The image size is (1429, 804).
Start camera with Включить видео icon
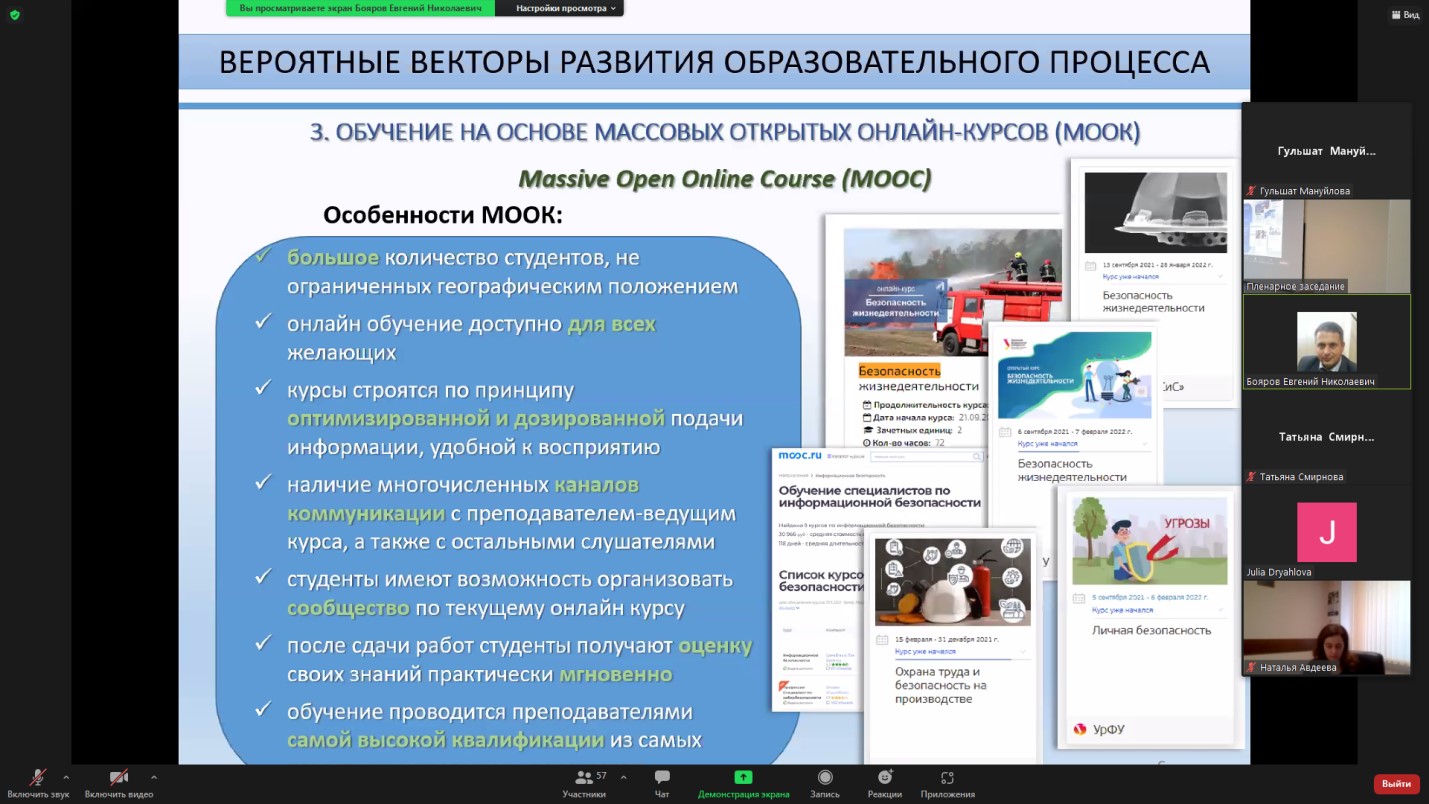click(x=118, y=778)
